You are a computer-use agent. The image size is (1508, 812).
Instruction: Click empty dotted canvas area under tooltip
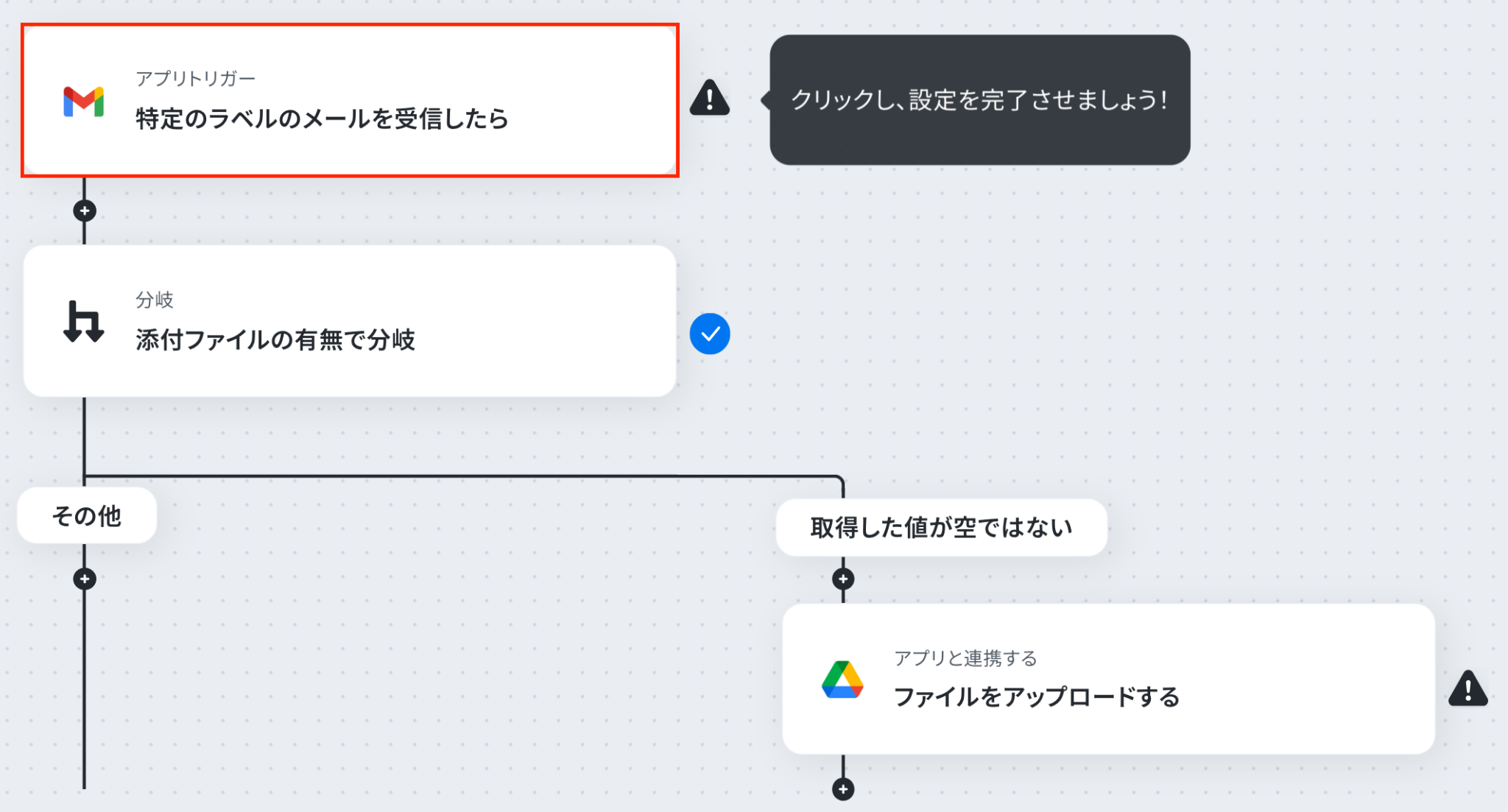[1104, 309]
